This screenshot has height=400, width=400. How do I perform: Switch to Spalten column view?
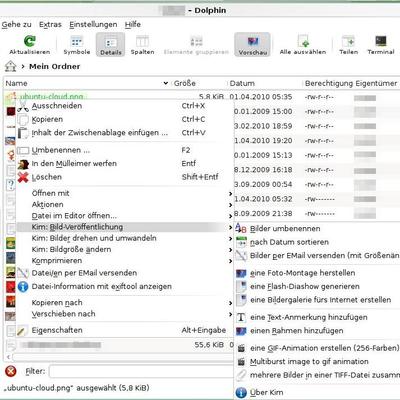click(142, 45)
